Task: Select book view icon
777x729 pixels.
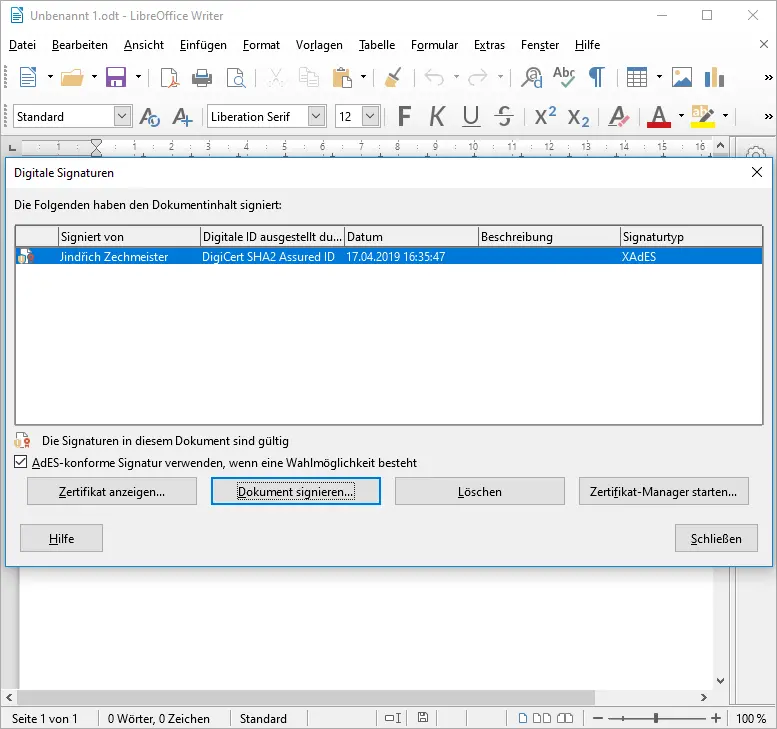Action: tap(565, 718)
